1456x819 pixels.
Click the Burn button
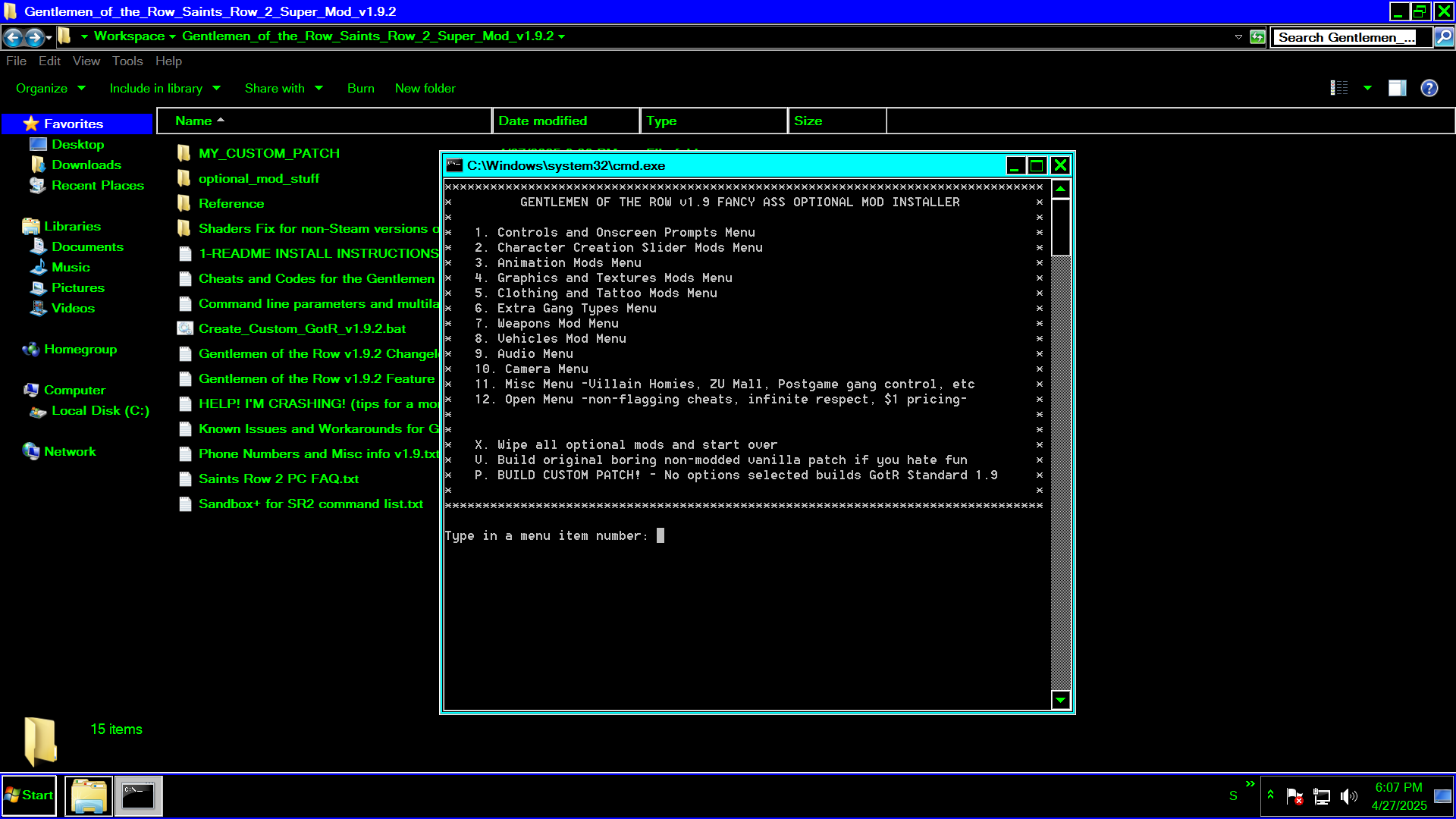(361, 89)
